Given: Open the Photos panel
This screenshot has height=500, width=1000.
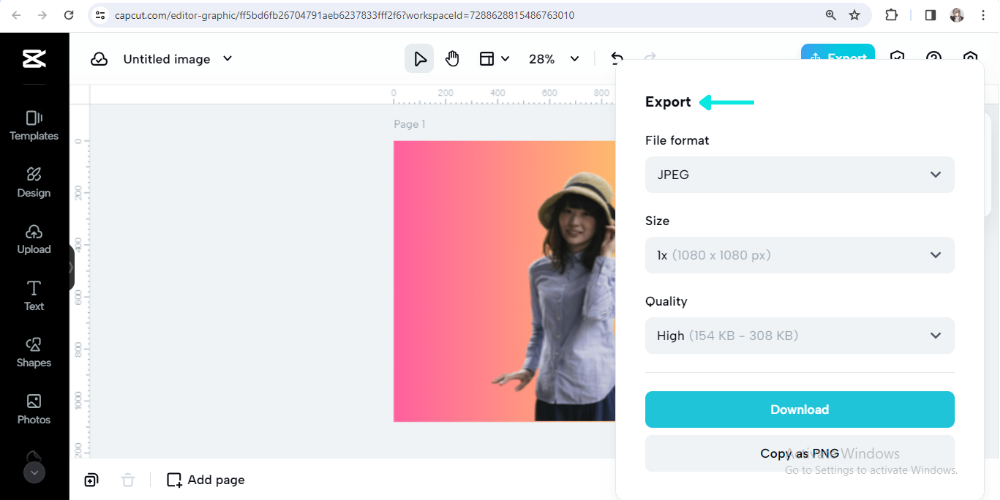Looking at the screenshot, I should 34,409.
